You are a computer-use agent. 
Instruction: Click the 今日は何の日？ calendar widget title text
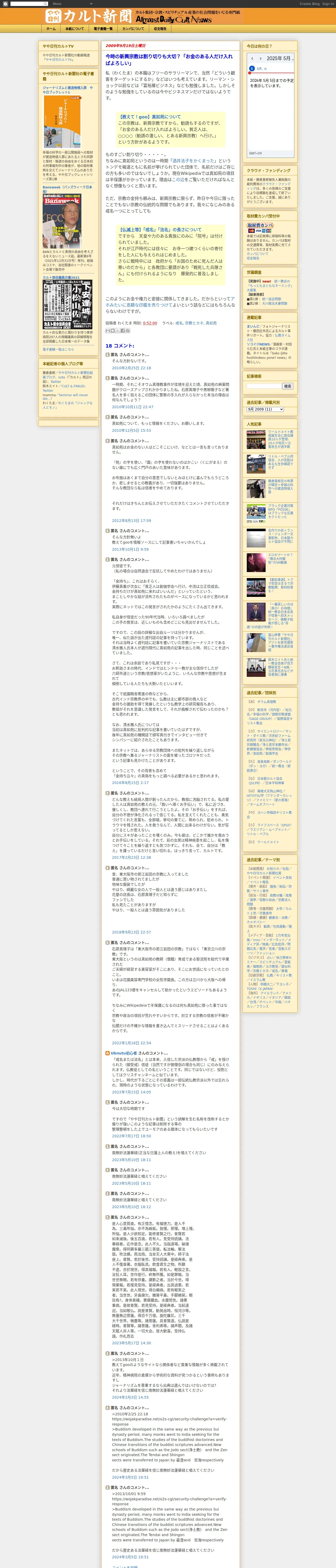tap(260, 46)
